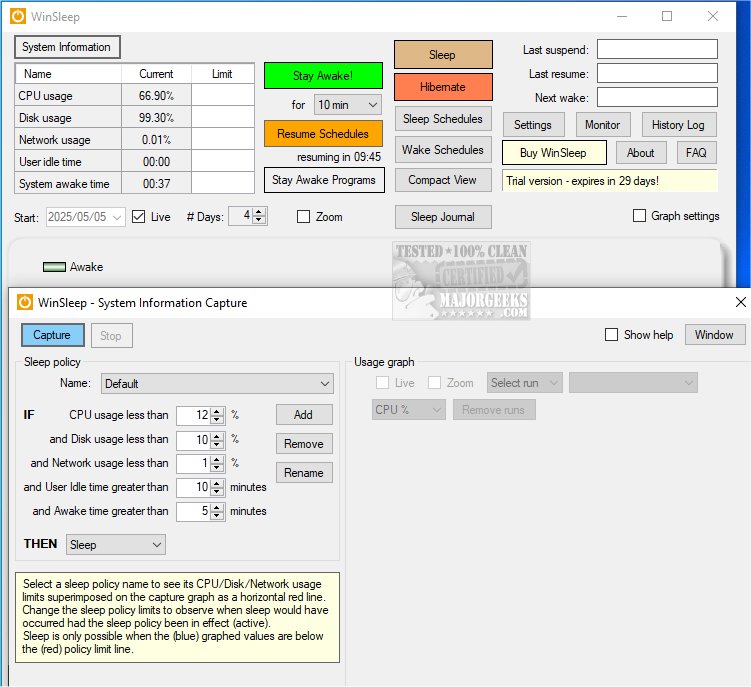The height and width of the screenshot is (687, 751).
Task: Click the red Hibernate button
Action: point(443,87)
